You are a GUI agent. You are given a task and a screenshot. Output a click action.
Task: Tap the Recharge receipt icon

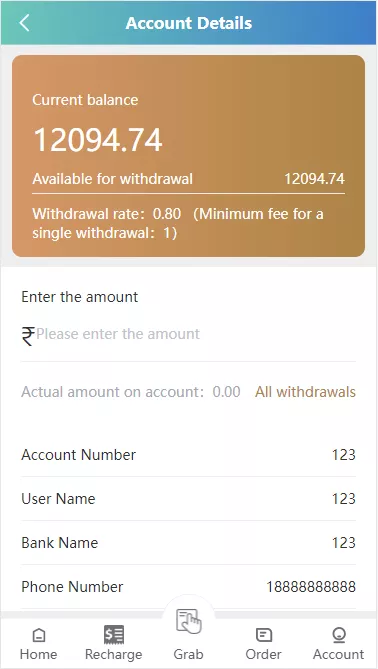[114, 635]
